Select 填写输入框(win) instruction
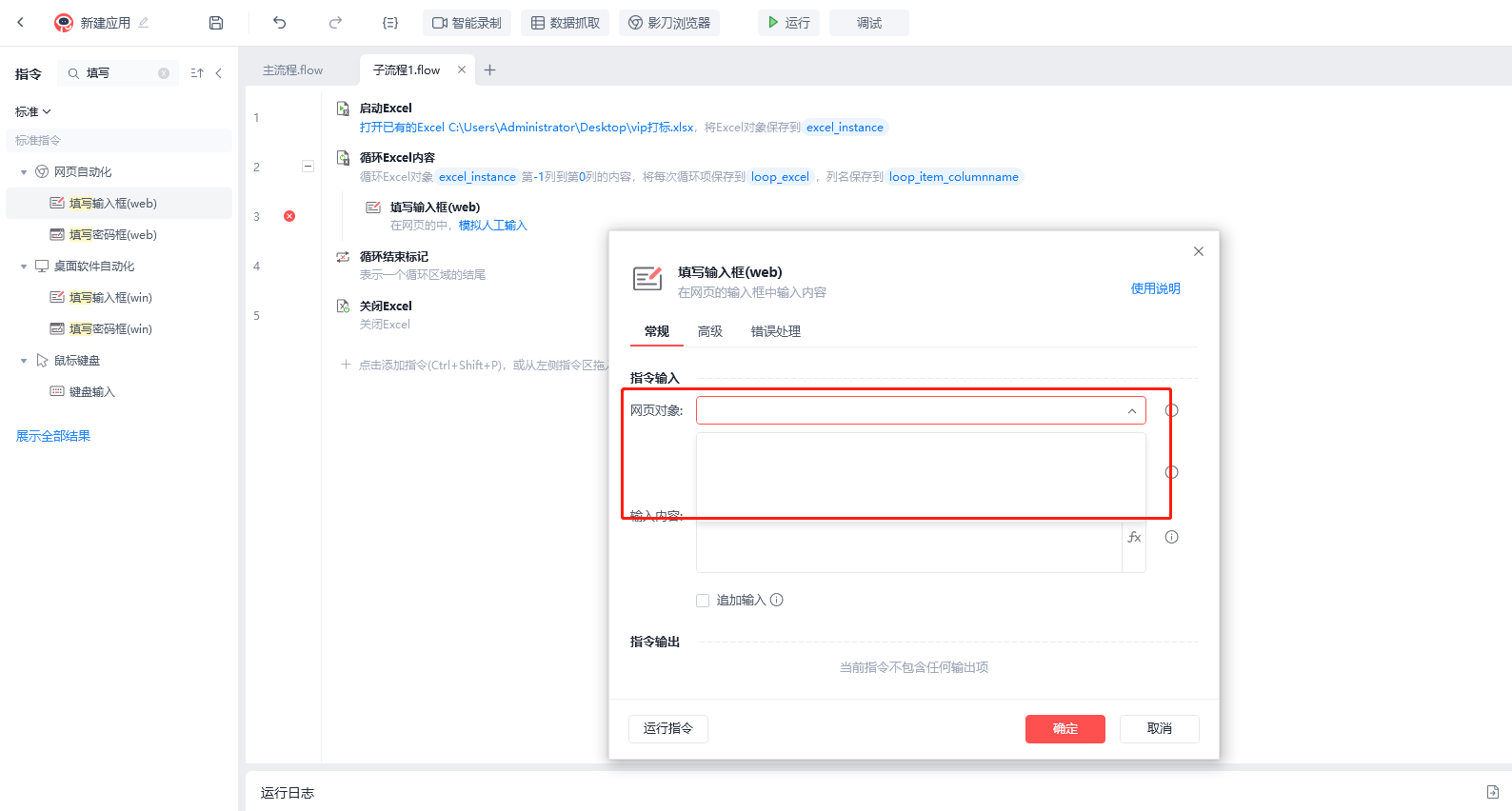Screen dimensions: 1512x811 [119, 298]
